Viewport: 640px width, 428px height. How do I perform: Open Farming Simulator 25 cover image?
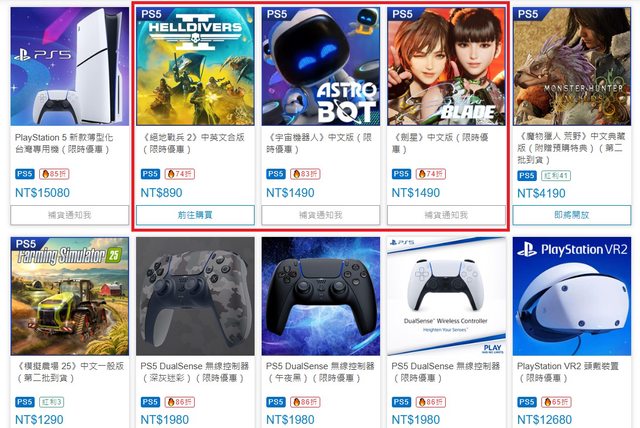(69, 296)
